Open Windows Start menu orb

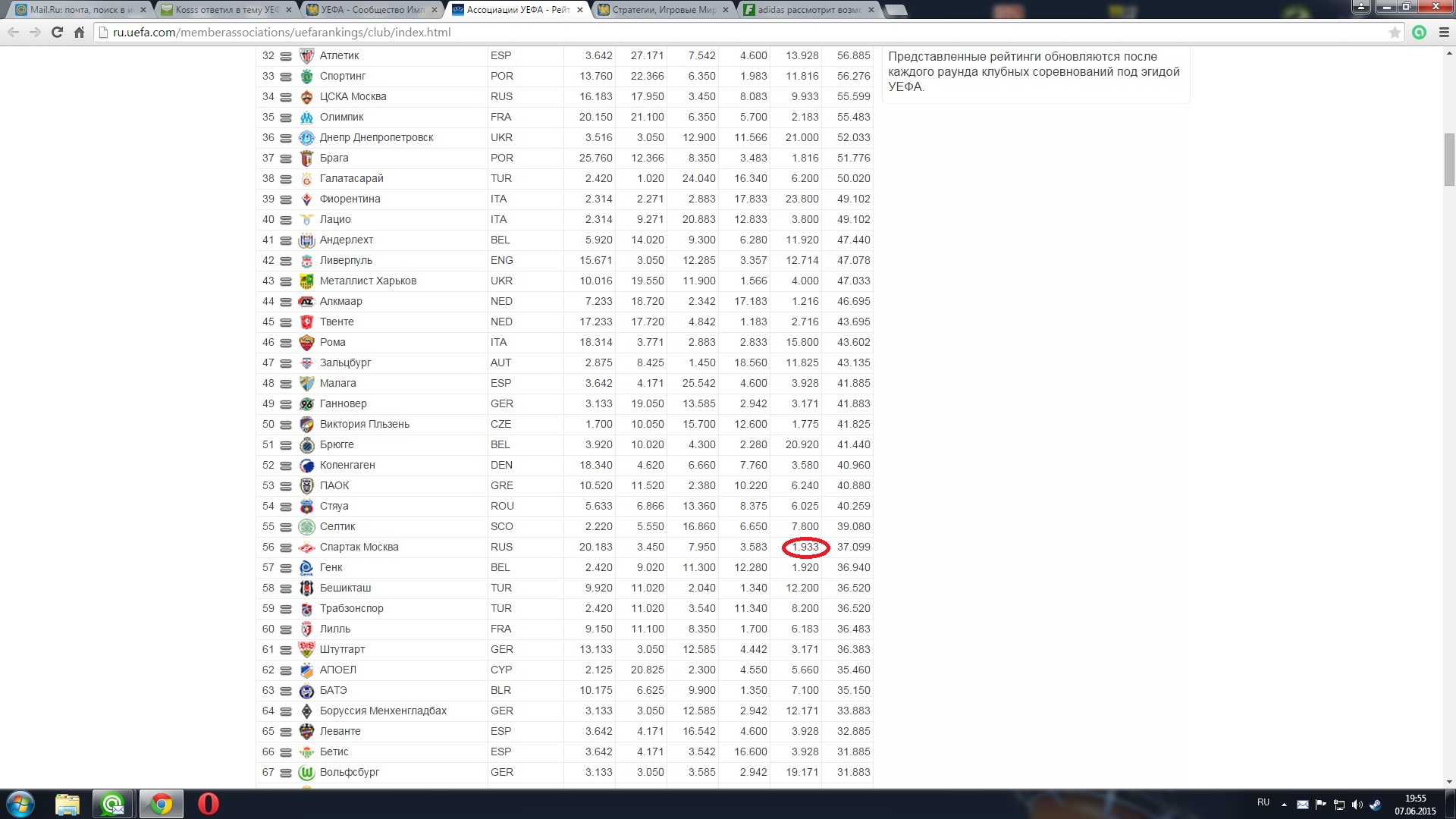coord(20,804)
